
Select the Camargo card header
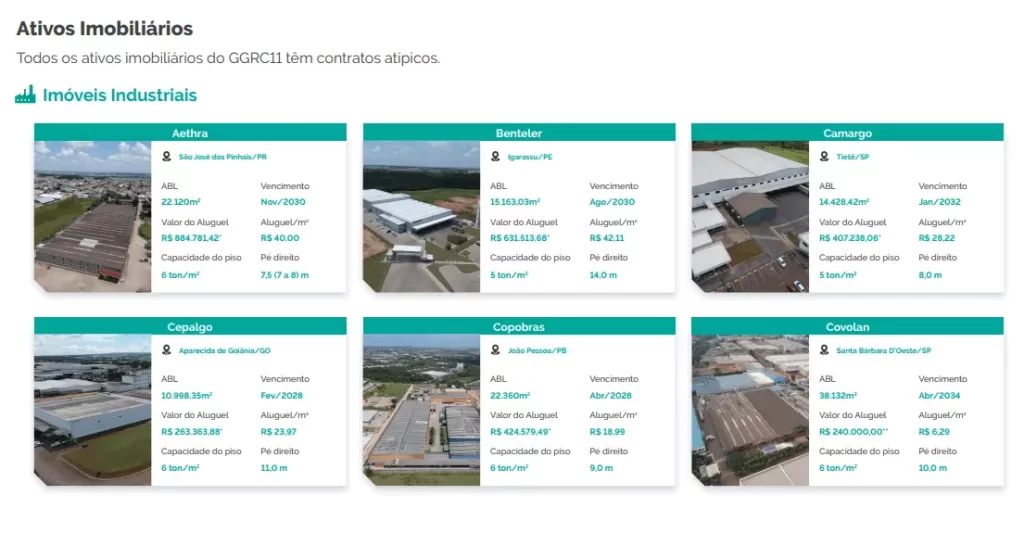click(x=848, y=133)
